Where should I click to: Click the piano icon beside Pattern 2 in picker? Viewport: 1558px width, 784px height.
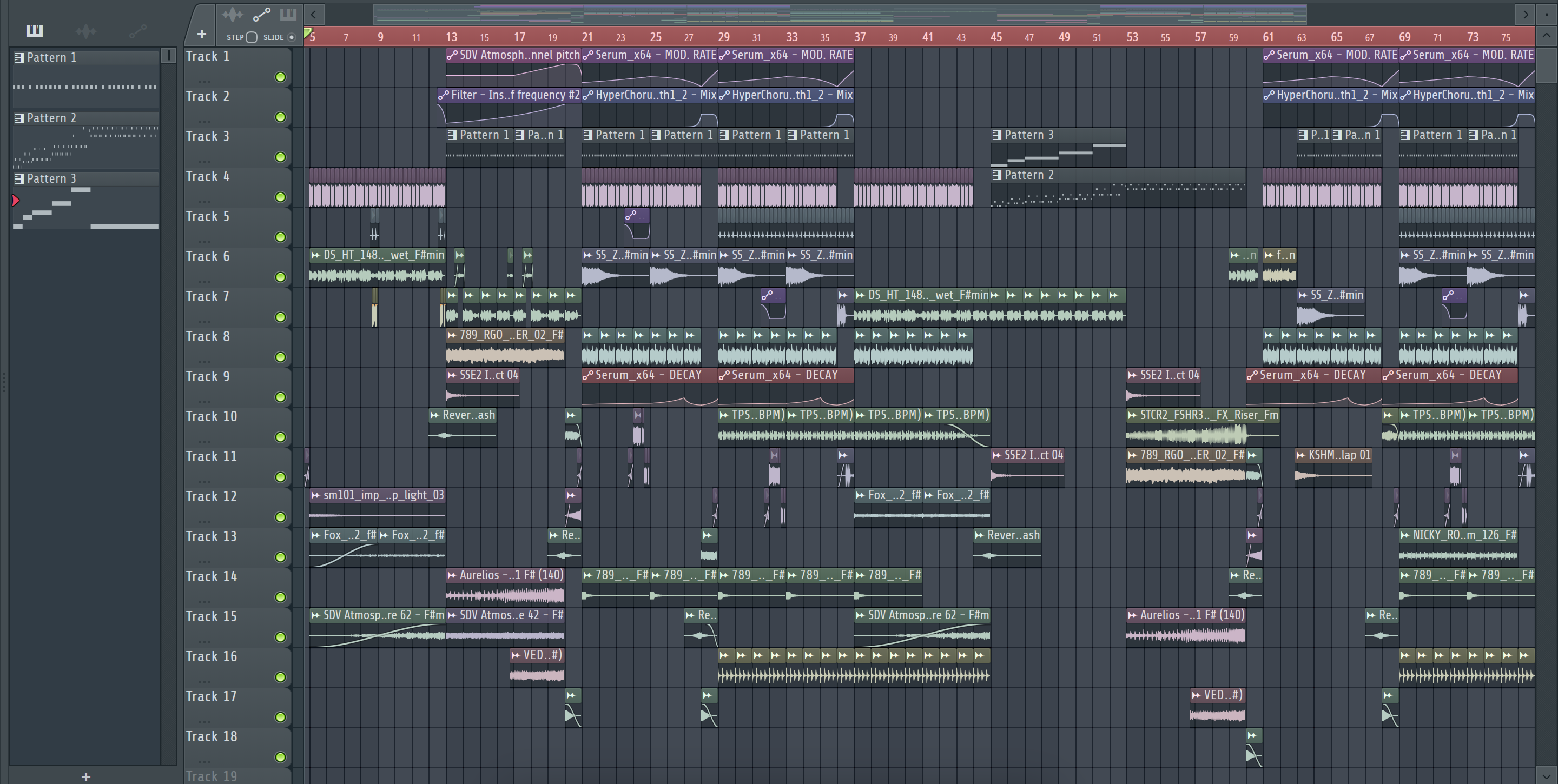click(x=19, y=118)
